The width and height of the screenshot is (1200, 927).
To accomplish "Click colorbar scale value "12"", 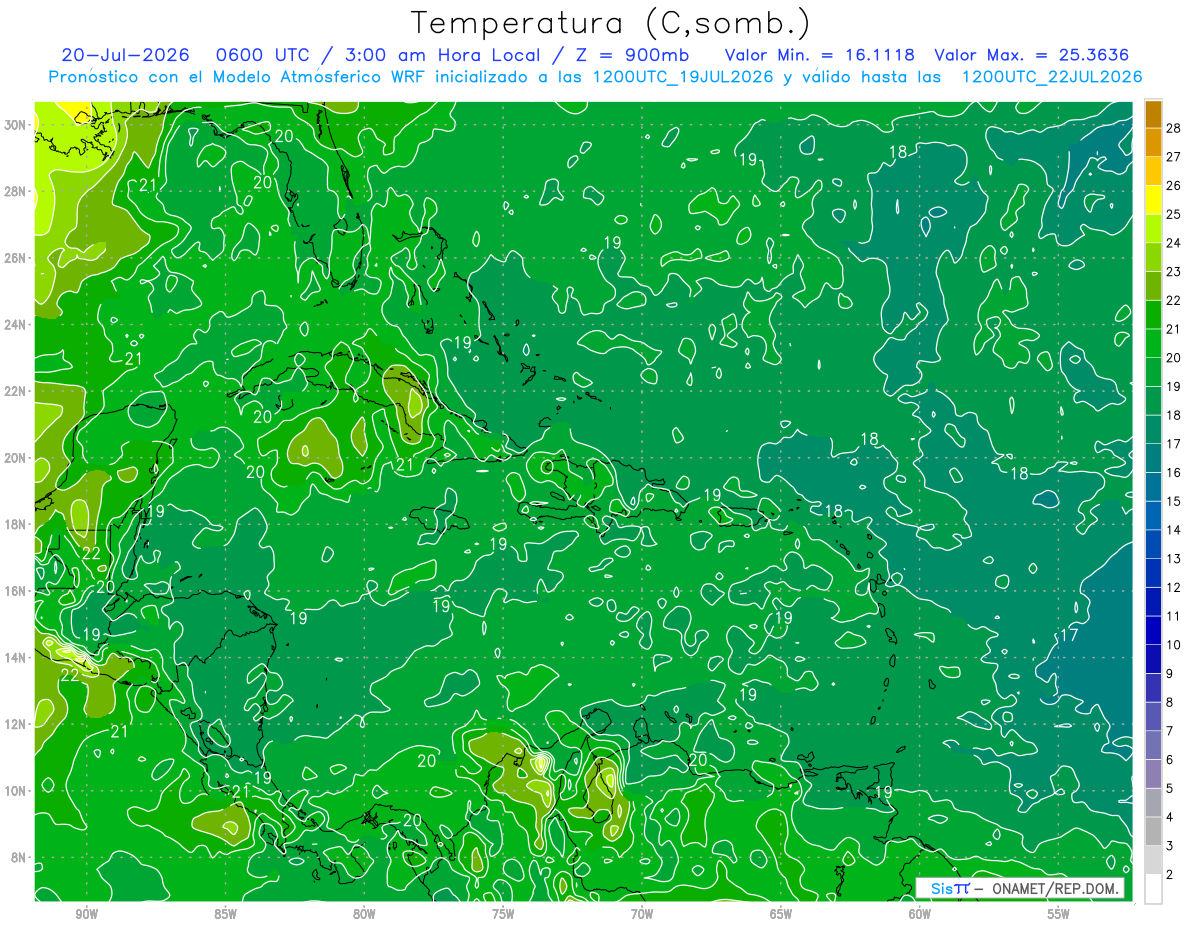I will tap(1175, 587).
